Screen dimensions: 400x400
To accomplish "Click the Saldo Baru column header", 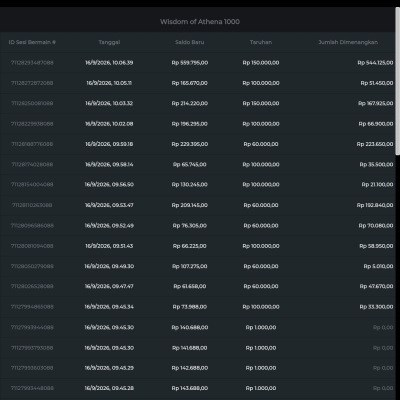I will [190, 42].
